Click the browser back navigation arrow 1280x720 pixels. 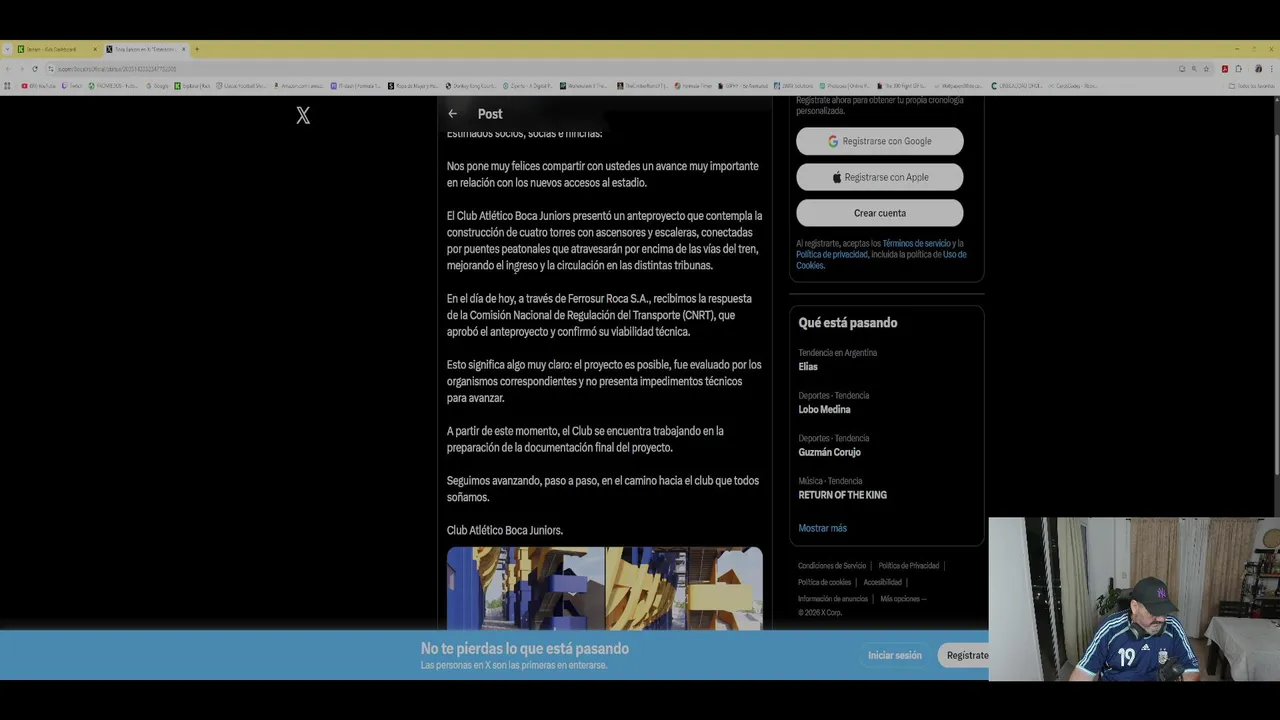[7, 69]
